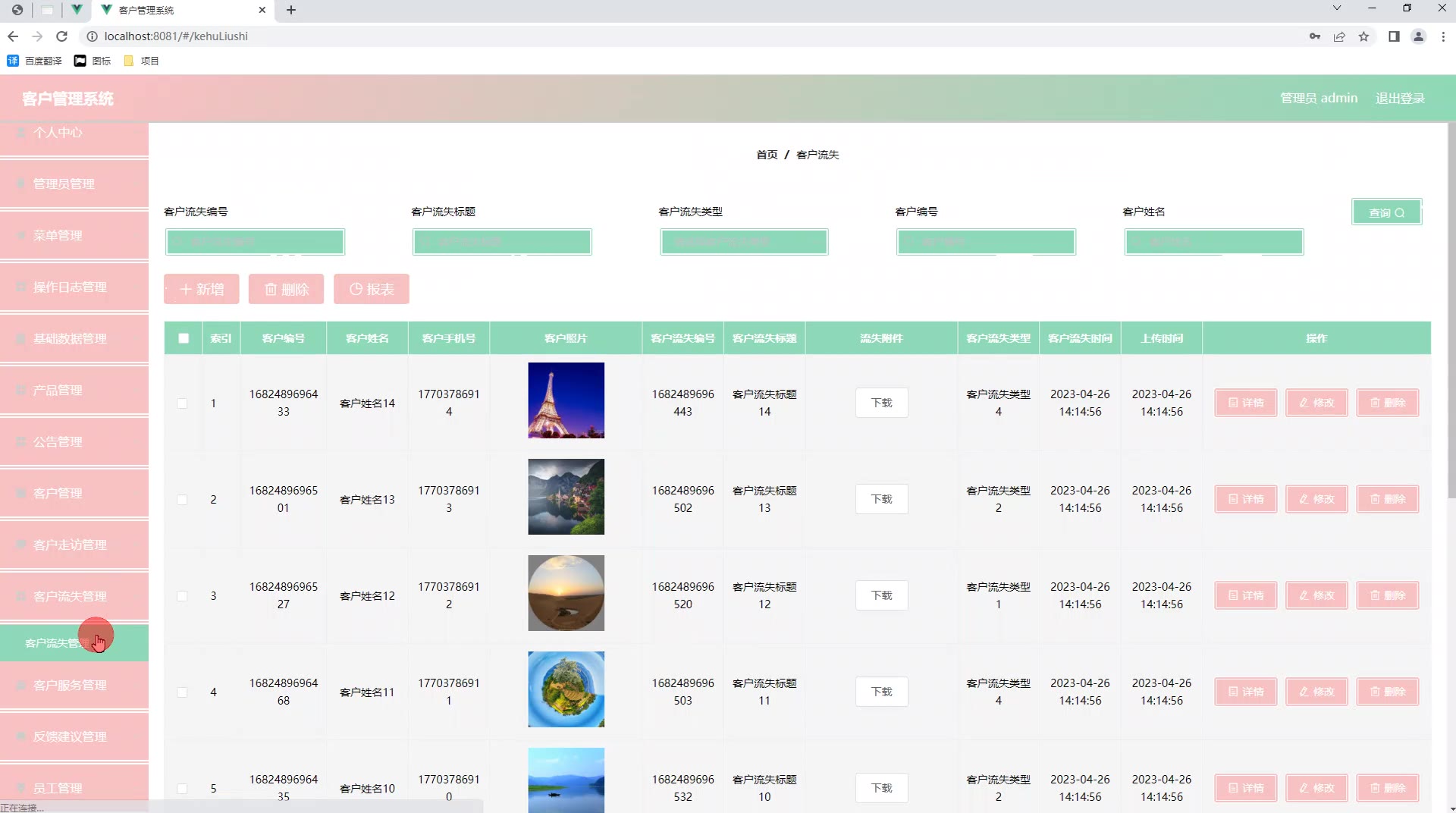Expand the 客户管理 sidebar menu
This screenshot has width=1456, height=813.
tap(74, 493)
